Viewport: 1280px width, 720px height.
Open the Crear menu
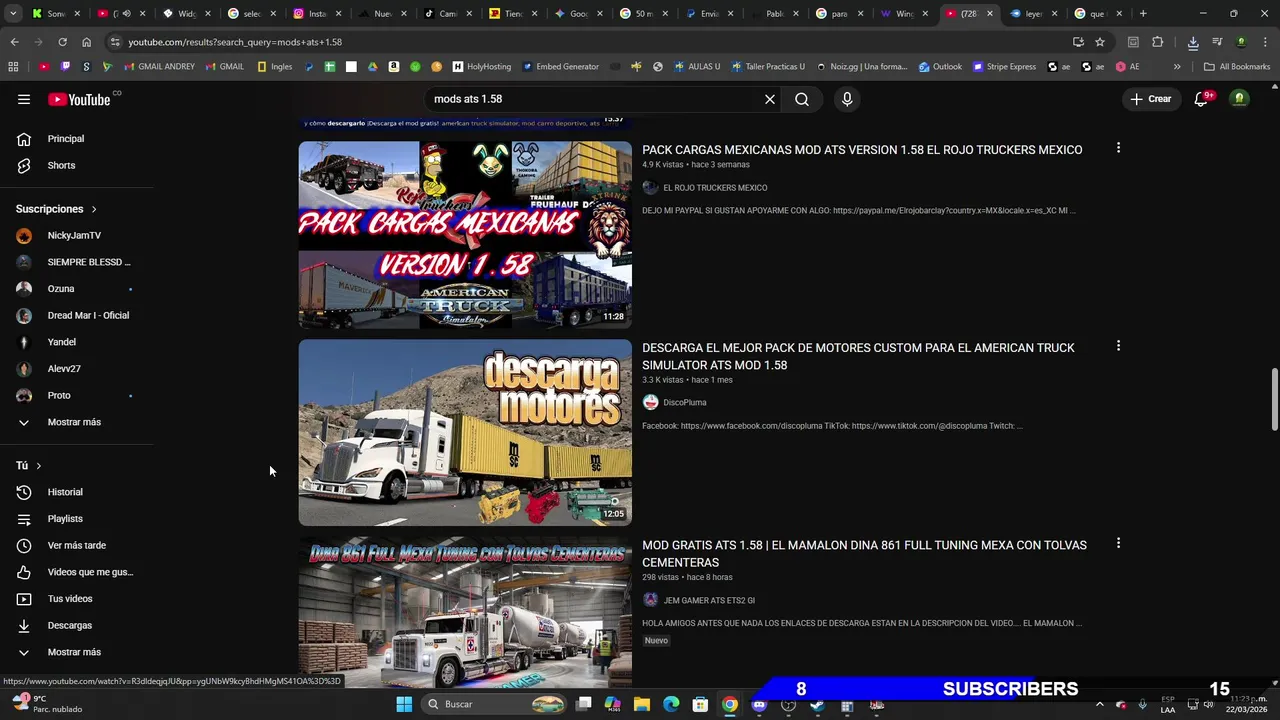point(1151,99)
